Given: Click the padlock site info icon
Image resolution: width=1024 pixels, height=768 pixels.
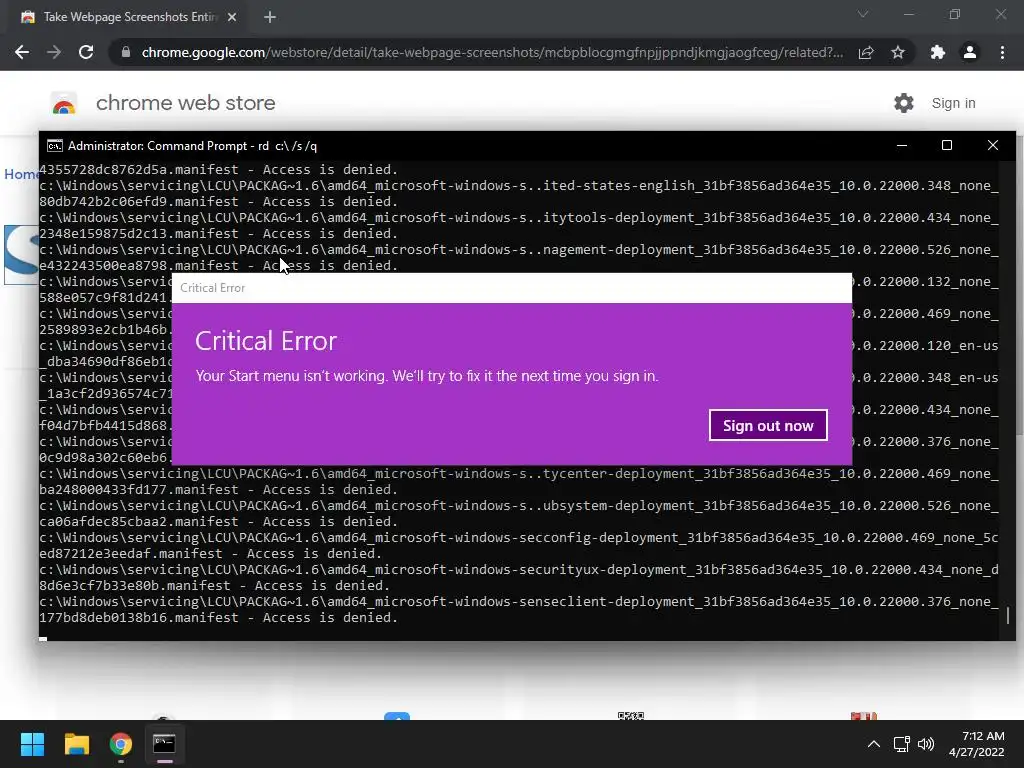Looking at the screenshot, I should point(126,52).
